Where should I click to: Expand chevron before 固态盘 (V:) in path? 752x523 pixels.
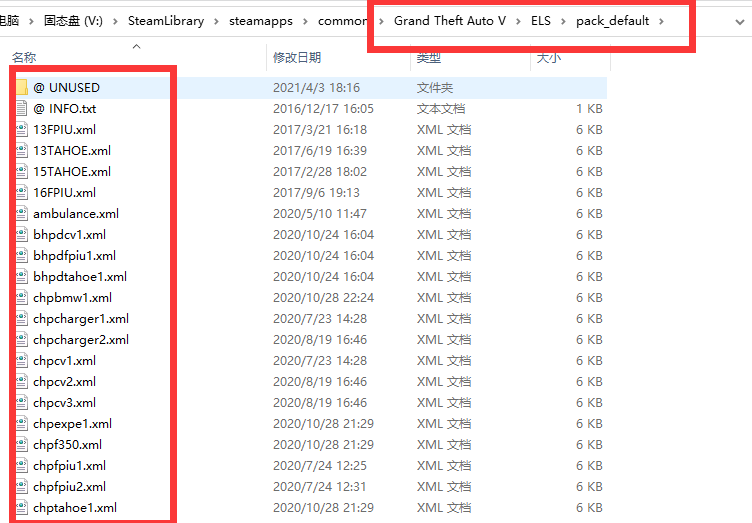[31, 22]
